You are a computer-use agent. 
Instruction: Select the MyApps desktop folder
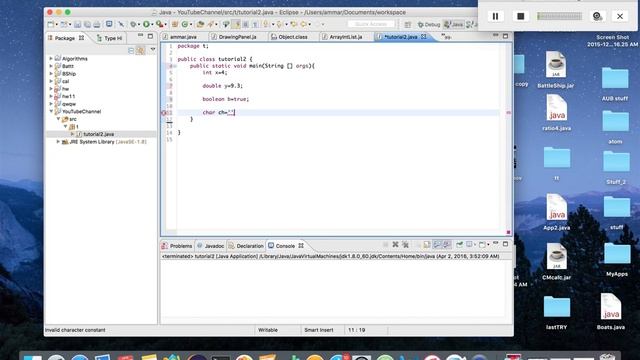(617, 260)
